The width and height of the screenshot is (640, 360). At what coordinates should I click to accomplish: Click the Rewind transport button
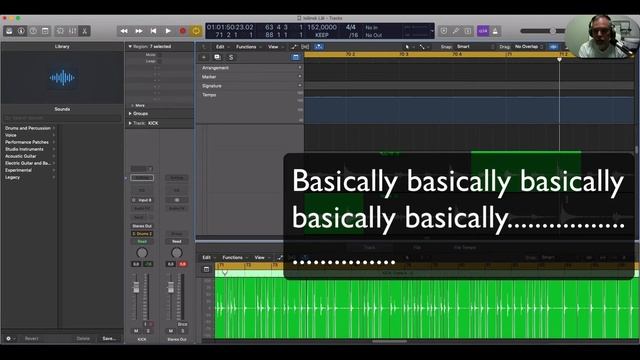pyautogui.click(x=124, y=31)
